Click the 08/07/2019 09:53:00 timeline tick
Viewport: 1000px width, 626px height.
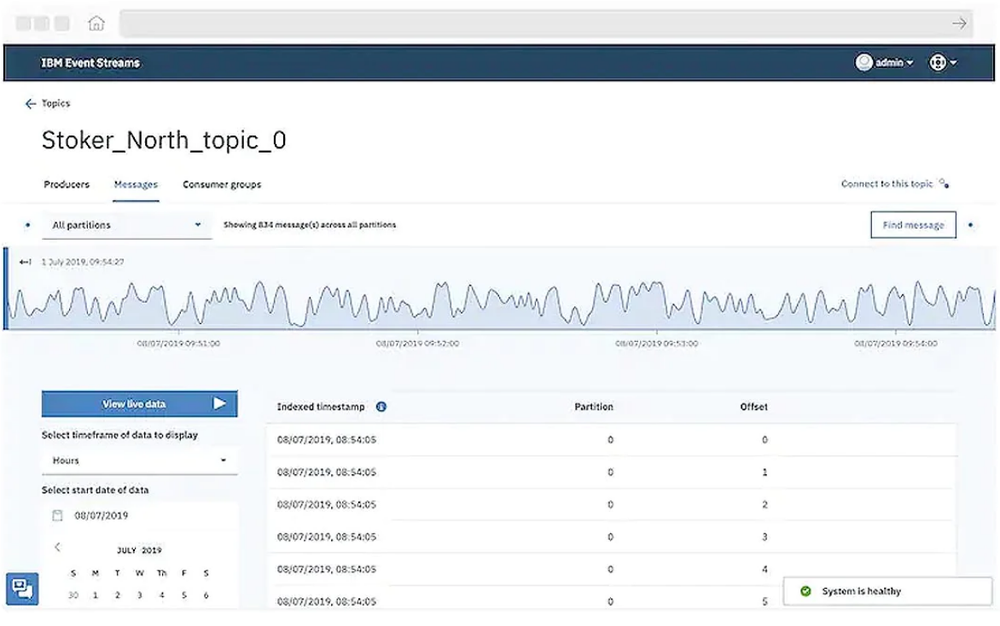click(x=656, y=343)
